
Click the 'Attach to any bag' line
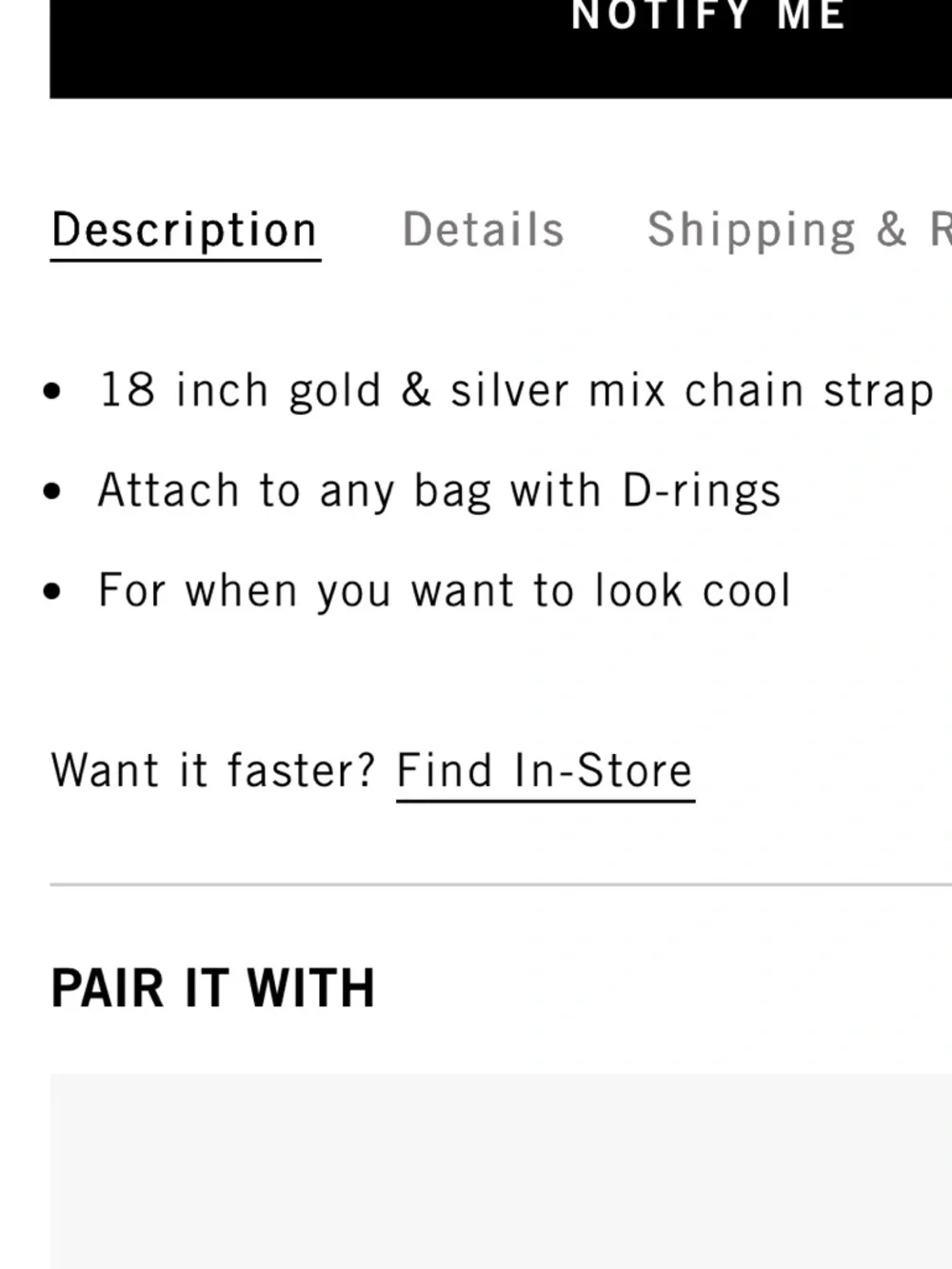(439, 491)
